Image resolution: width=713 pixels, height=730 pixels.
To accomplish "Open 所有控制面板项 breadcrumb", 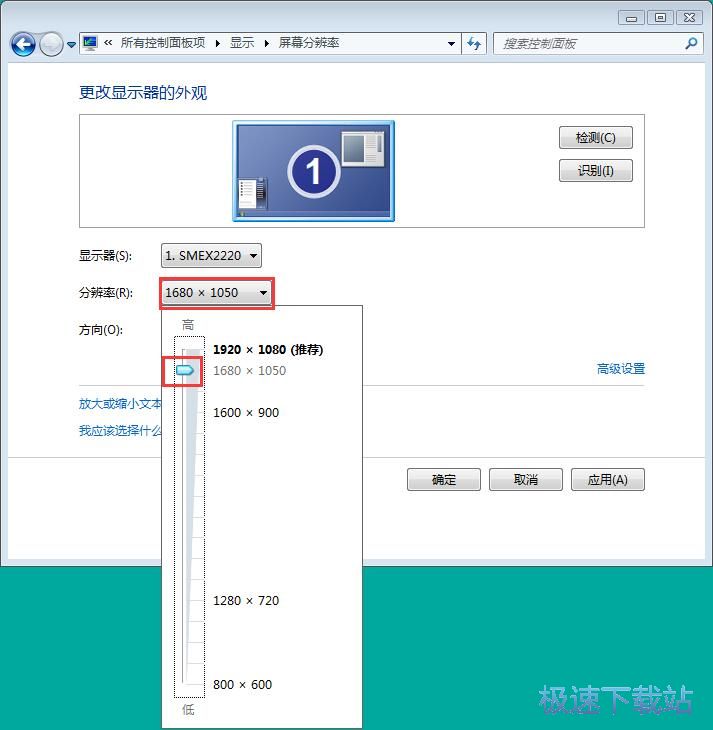I will point(163,43).
